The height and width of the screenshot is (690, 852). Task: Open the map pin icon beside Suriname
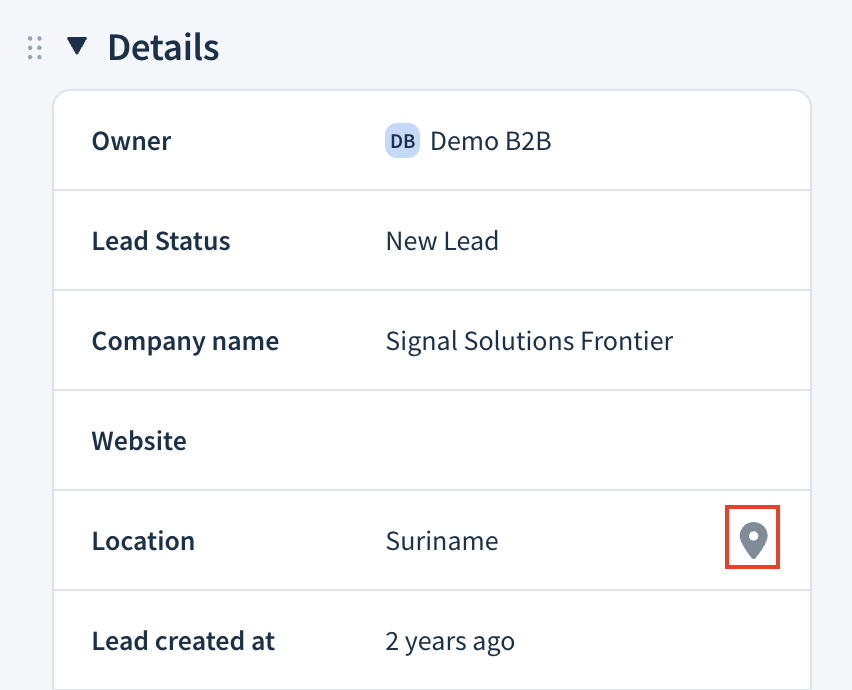[x=753, y=539]
